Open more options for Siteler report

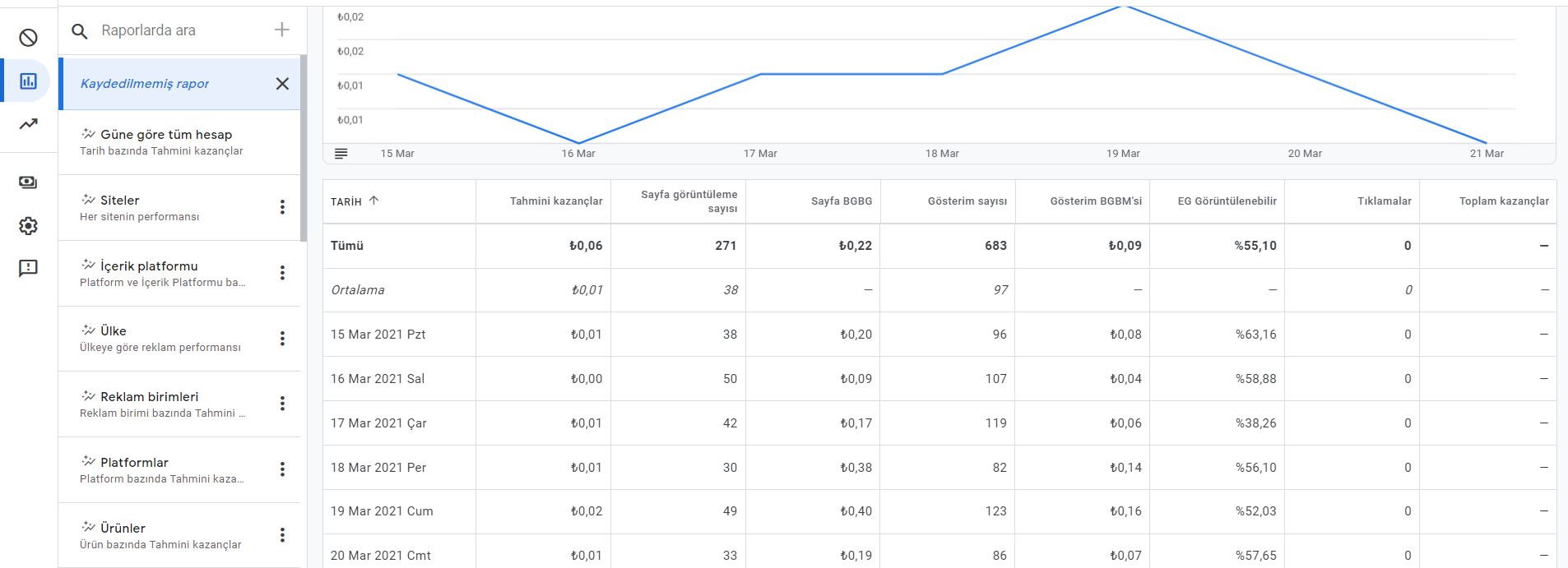[282, 207]
